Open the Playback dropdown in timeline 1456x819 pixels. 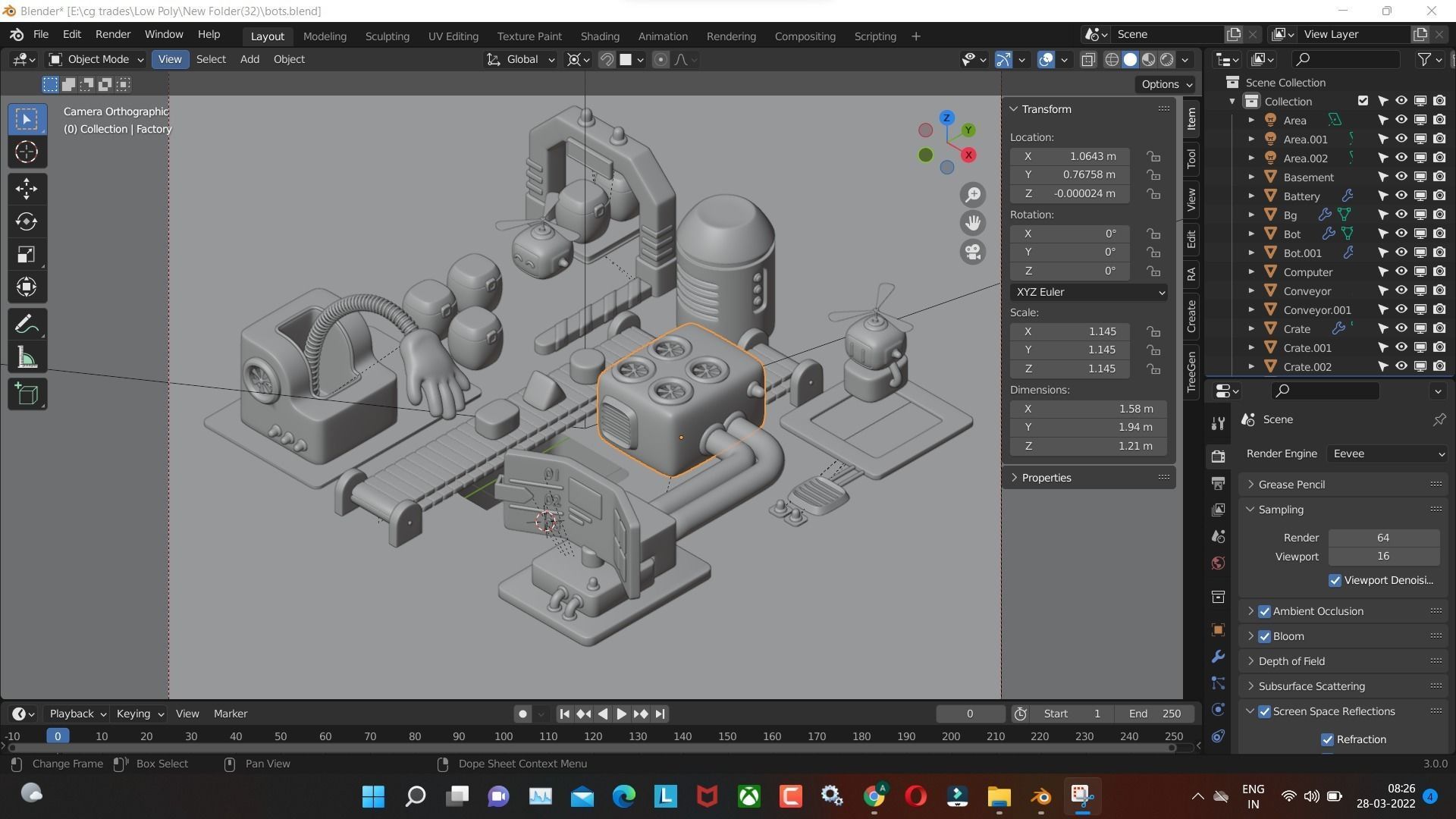click(x=77, y=714)
